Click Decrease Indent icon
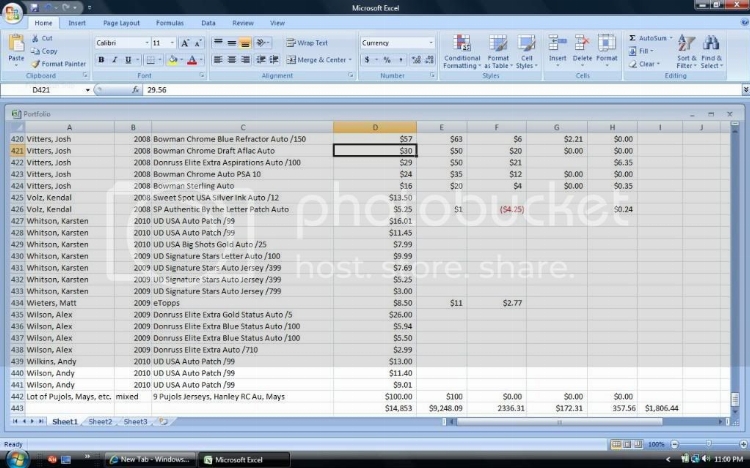The width and height of the screenshot is (750, 468). pos(261,60)
